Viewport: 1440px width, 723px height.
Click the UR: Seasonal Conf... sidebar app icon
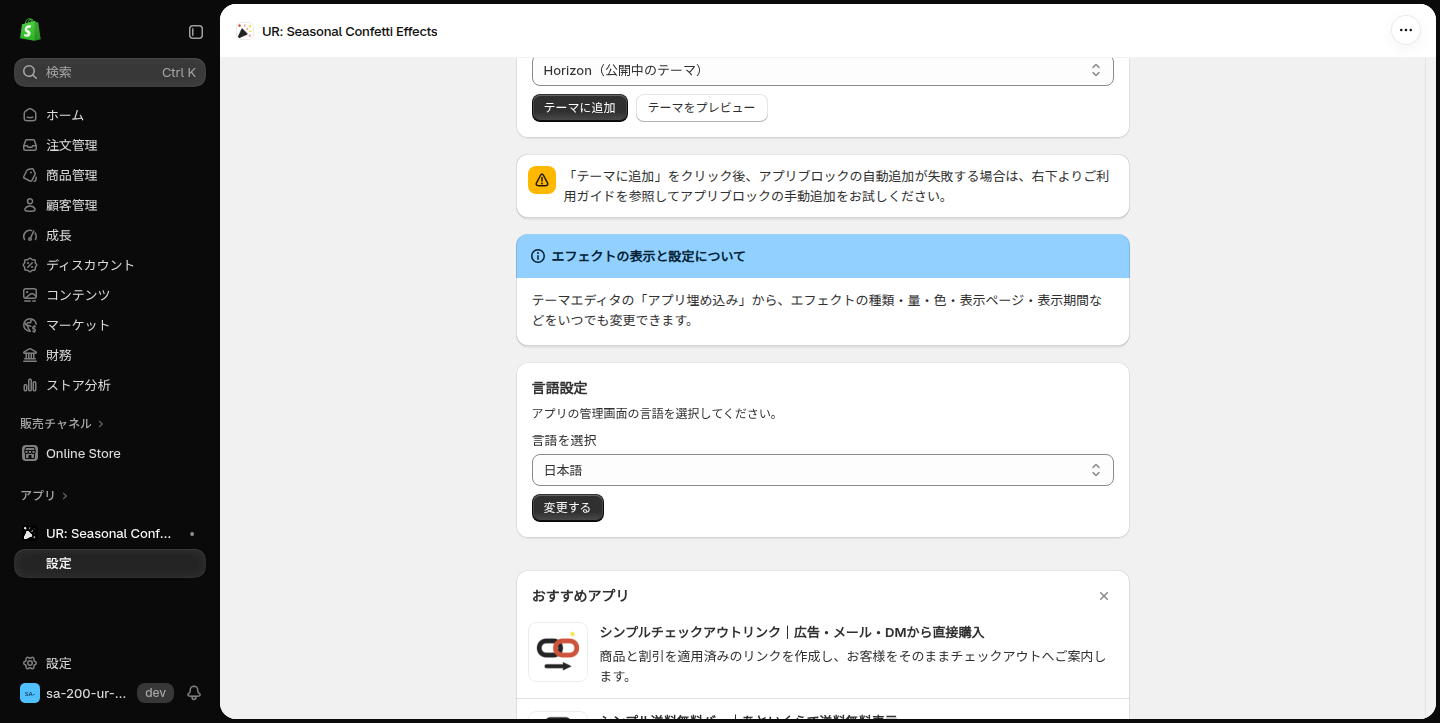30,533
